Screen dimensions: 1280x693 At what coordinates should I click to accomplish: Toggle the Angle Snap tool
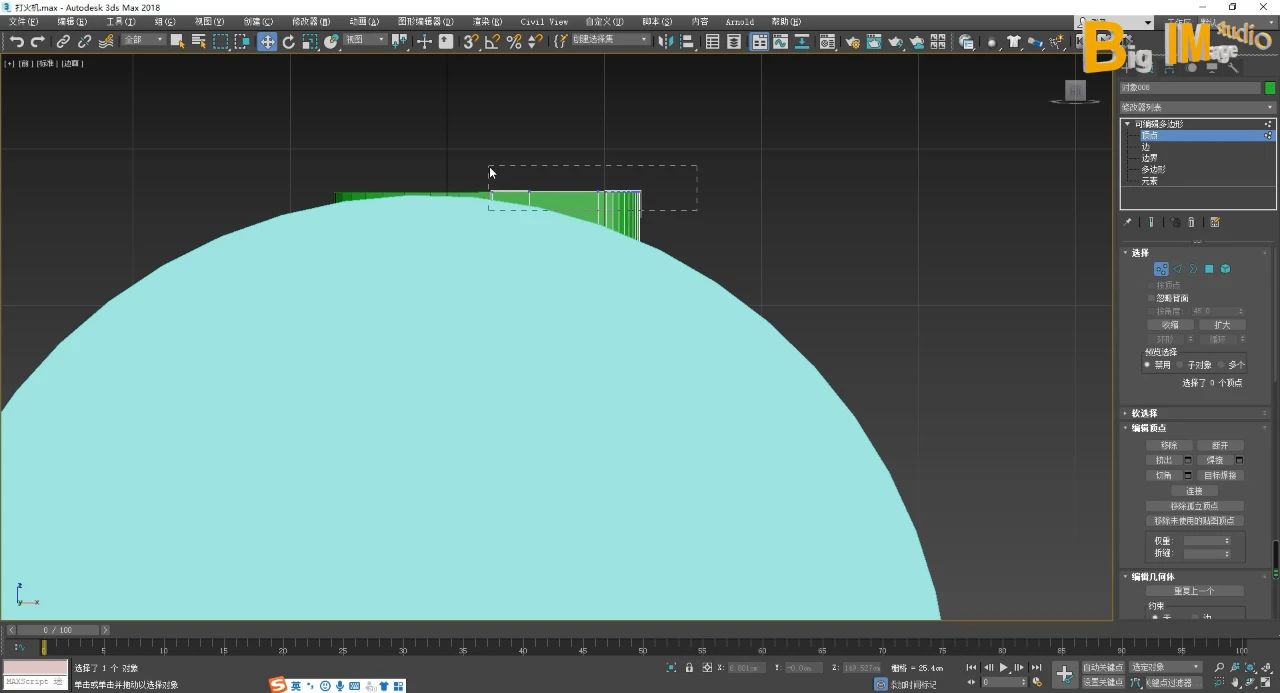[492, 41]
